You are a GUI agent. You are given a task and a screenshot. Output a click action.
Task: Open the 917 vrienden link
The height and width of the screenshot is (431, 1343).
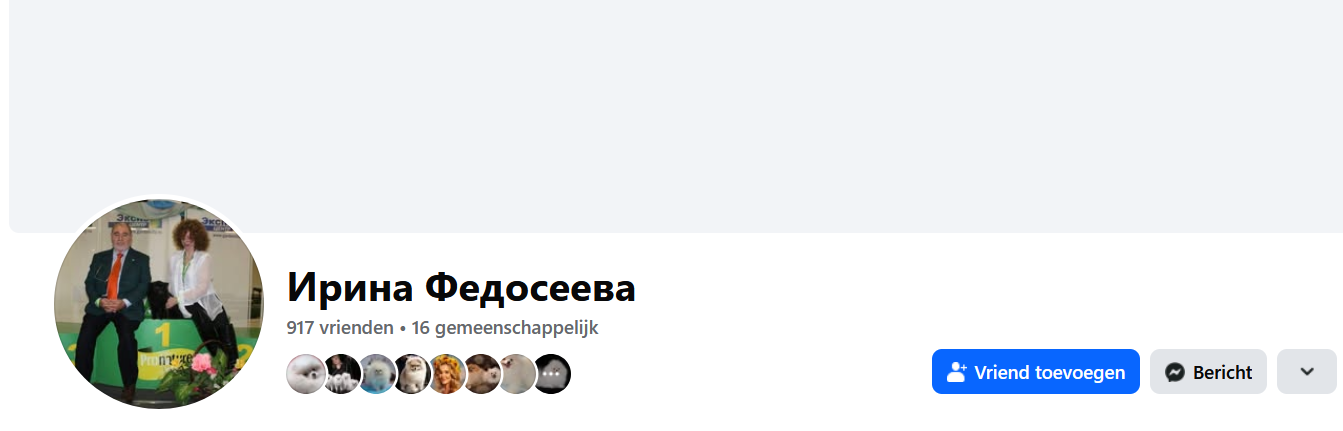(340, 327)
